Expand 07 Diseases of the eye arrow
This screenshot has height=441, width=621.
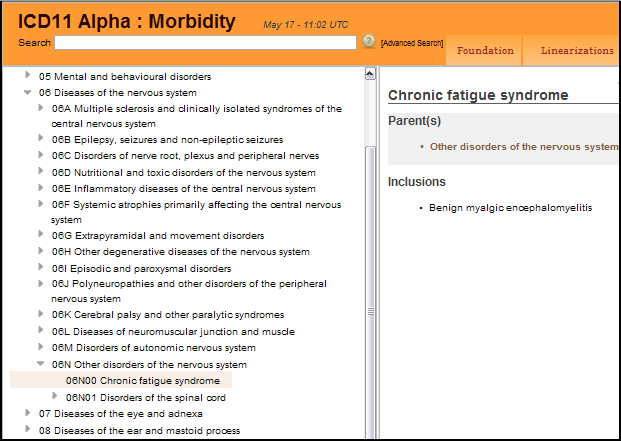(x=27, y=412)
